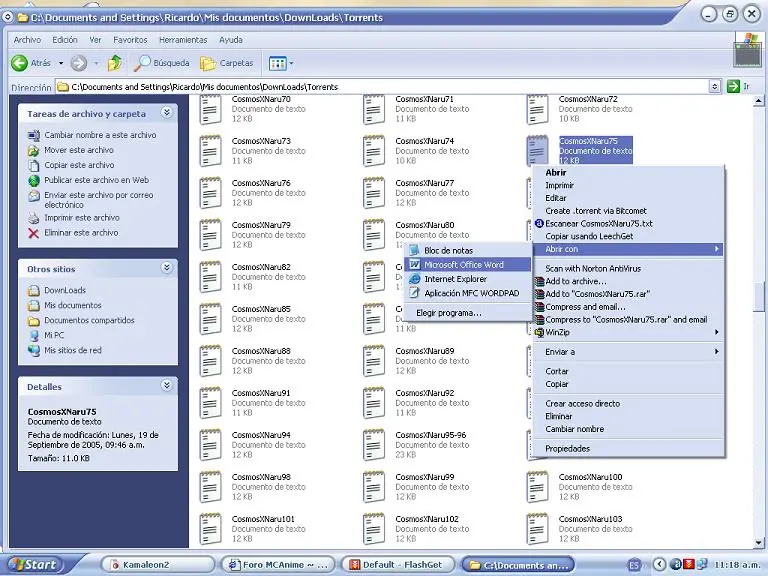This screenshot has width=768, height=576.
Task: Click the green Atrás back arrow
Action: 20,63
